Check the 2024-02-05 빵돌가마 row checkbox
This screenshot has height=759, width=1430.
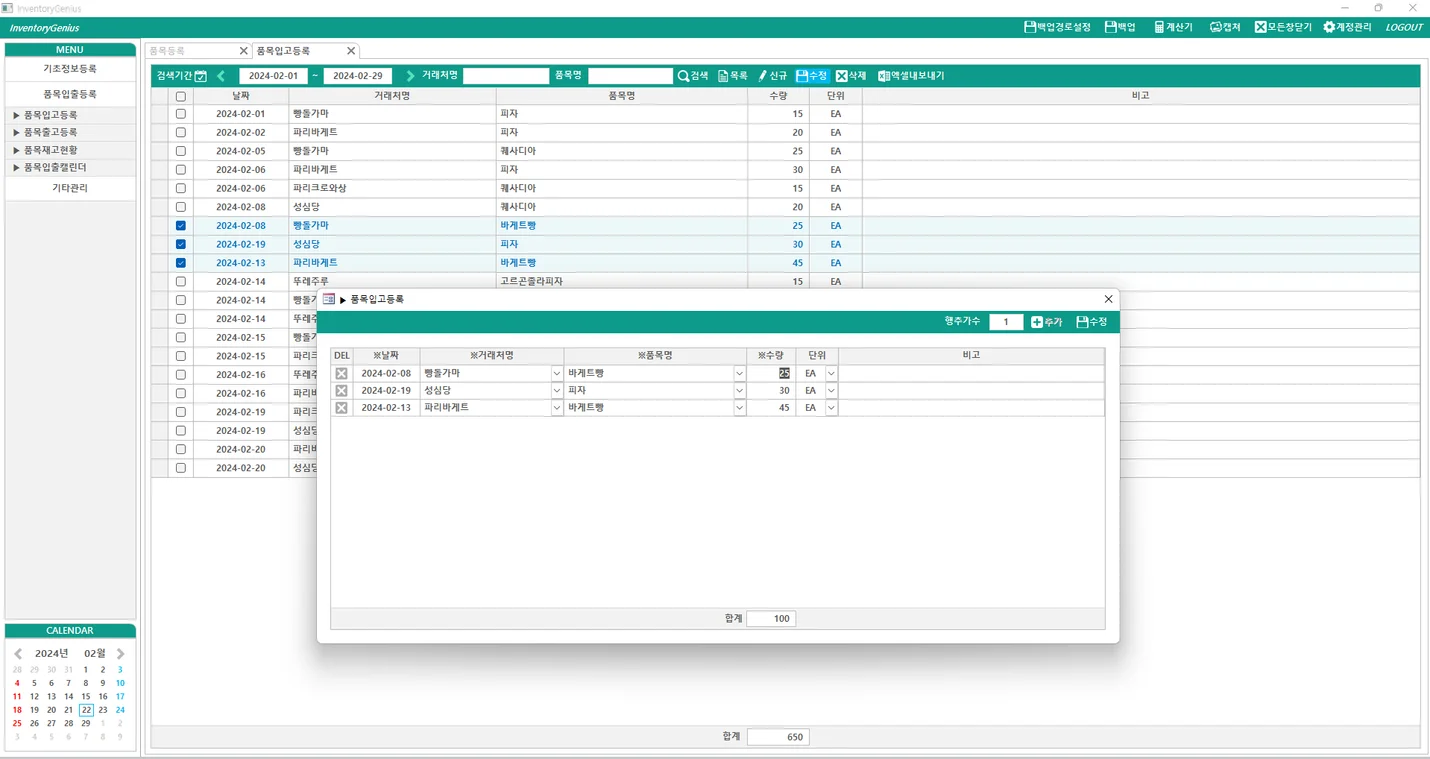pos(181,151)
